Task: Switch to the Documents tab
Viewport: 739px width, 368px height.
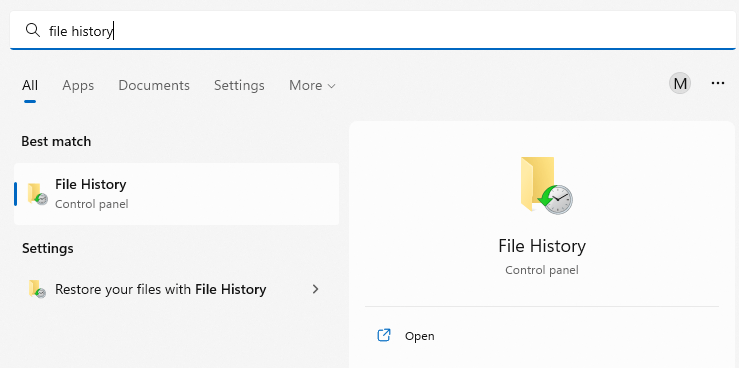Action: coord(154,85)
